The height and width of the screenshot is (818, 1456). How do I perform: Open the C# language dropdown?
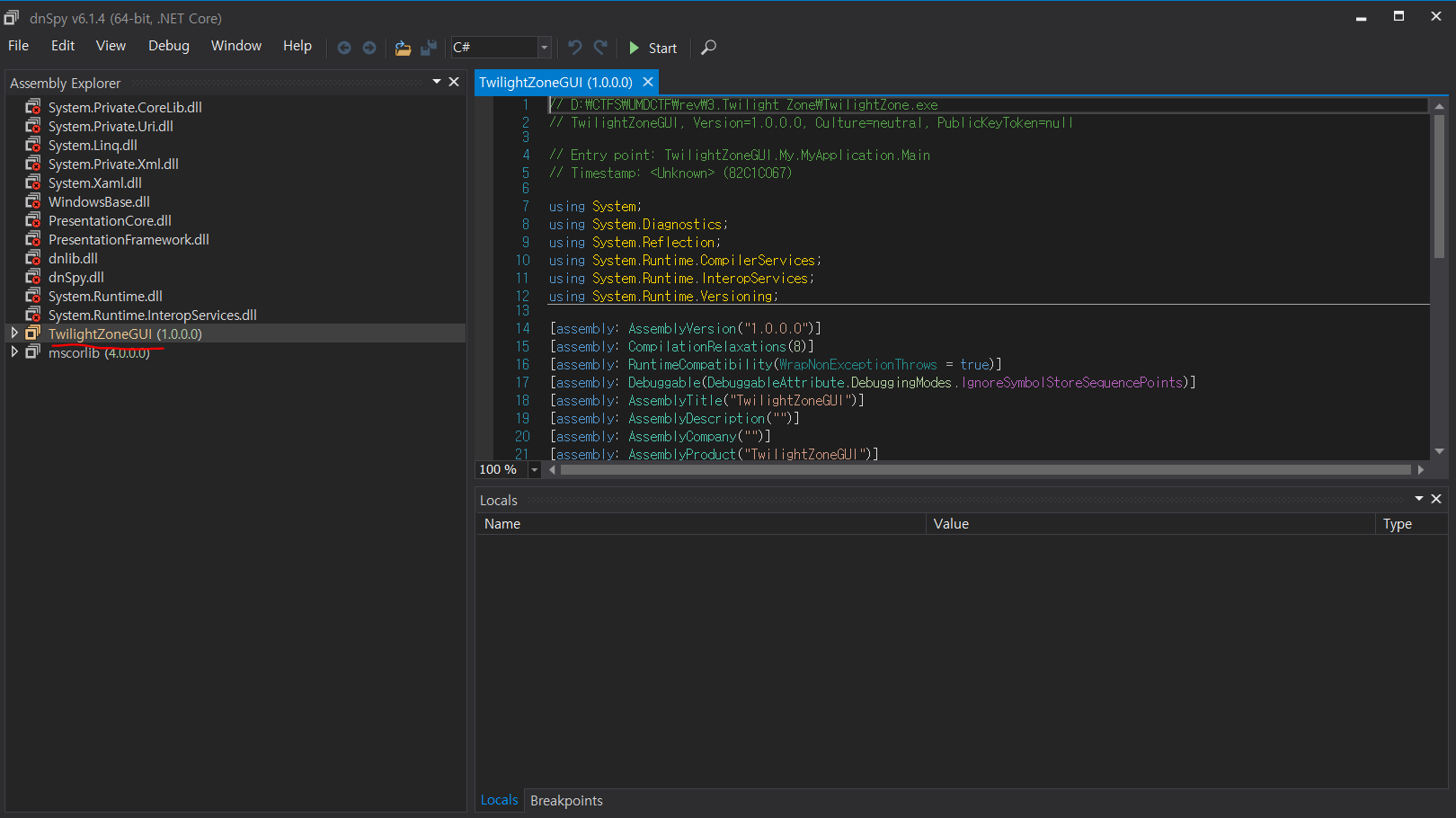click(544, 48)
